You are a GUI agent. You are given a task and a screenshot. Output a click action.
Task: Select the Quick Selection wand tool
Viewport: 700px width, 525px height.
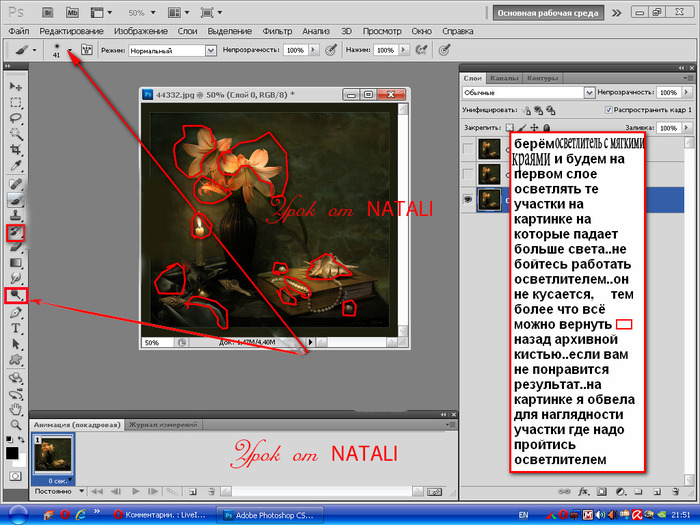[x=16, y=134]
